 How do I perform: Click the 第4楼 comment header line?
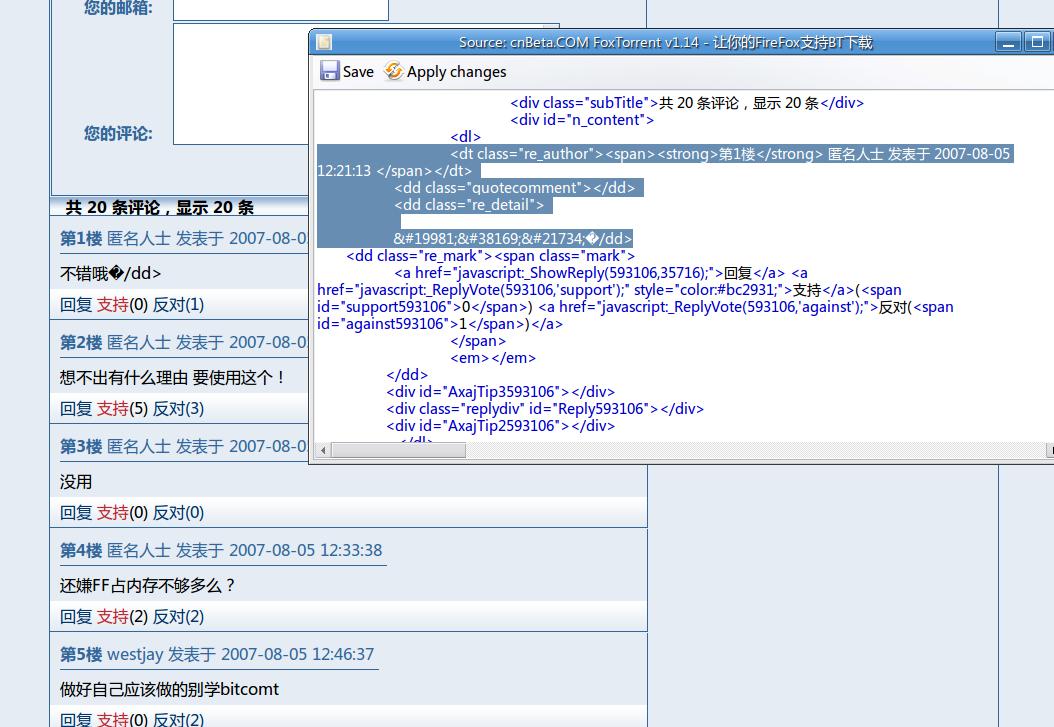click(x=221, y=550)
